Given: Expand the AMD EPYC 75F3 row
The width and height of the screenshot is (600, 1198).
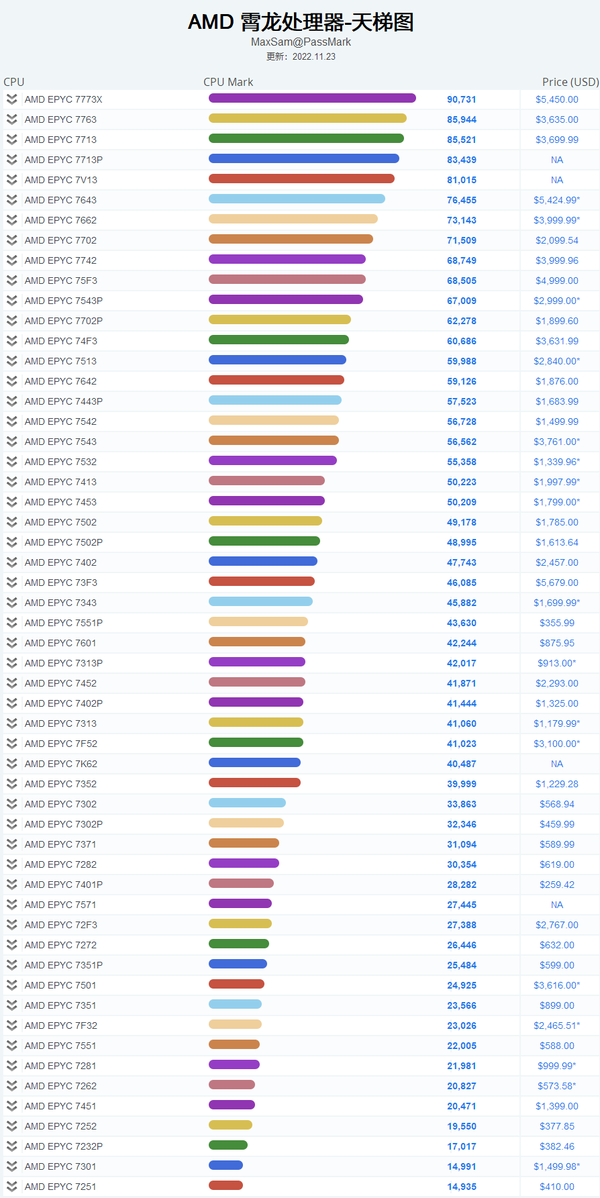Looking at the screenshot, I should tap(11, 280).
